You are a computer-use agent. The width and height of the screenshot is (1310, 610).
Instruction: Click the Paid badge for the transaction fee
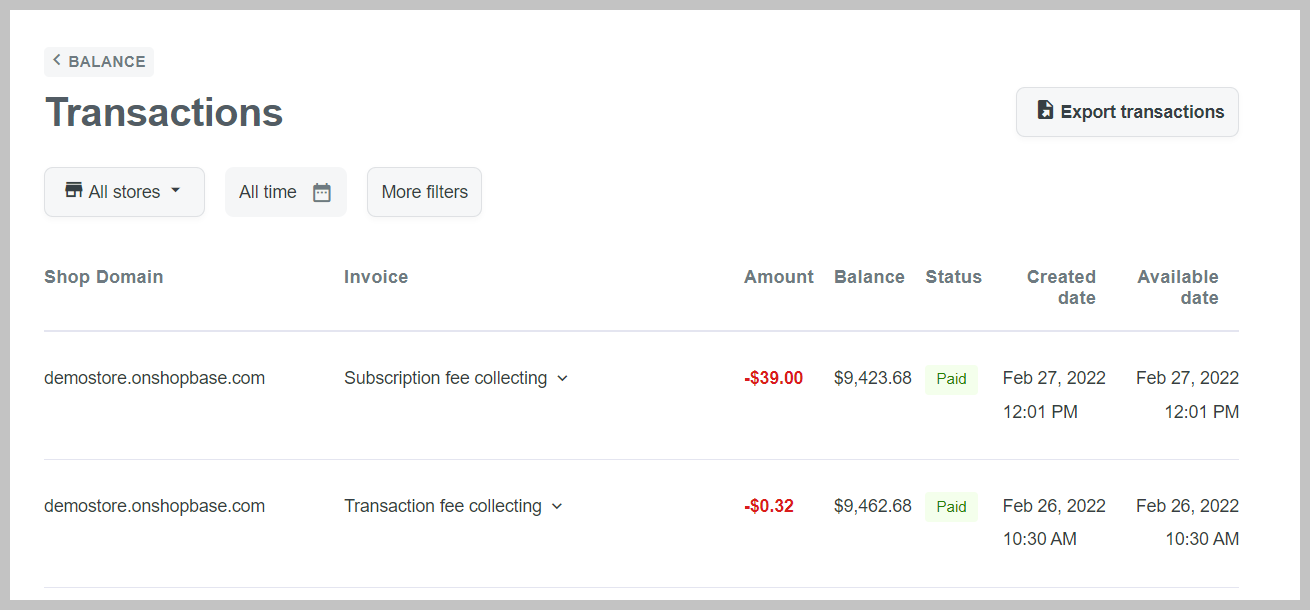(951, 507)
